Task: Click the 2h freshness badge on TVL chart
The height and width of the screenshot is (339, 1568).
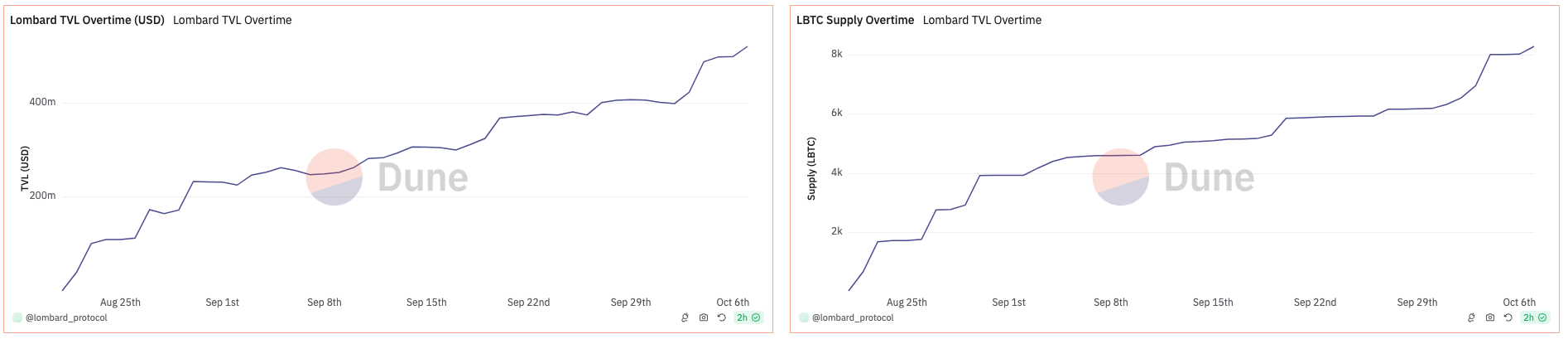Action: click(x=748, y=317)
